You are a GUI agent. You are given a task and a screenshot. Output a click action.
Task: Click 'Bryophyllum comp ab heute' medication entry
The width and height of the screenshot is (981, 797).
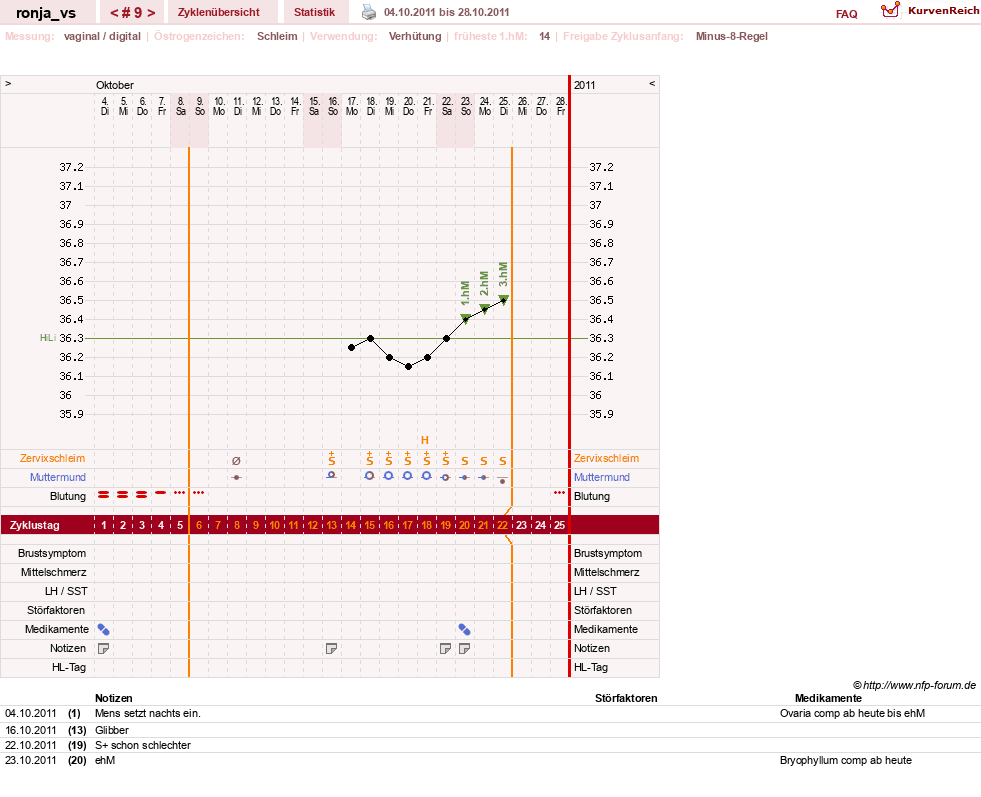tap(846, 760)
